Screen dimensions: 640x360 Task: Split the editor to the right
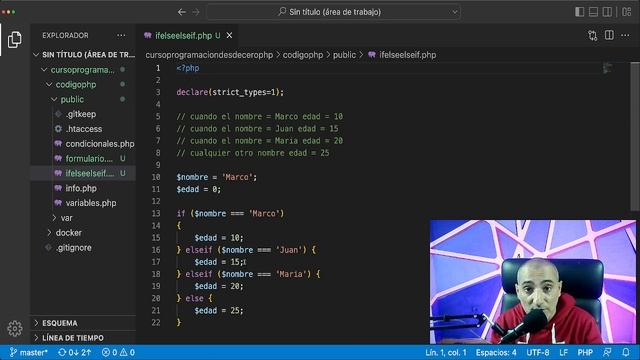(609, 36)
